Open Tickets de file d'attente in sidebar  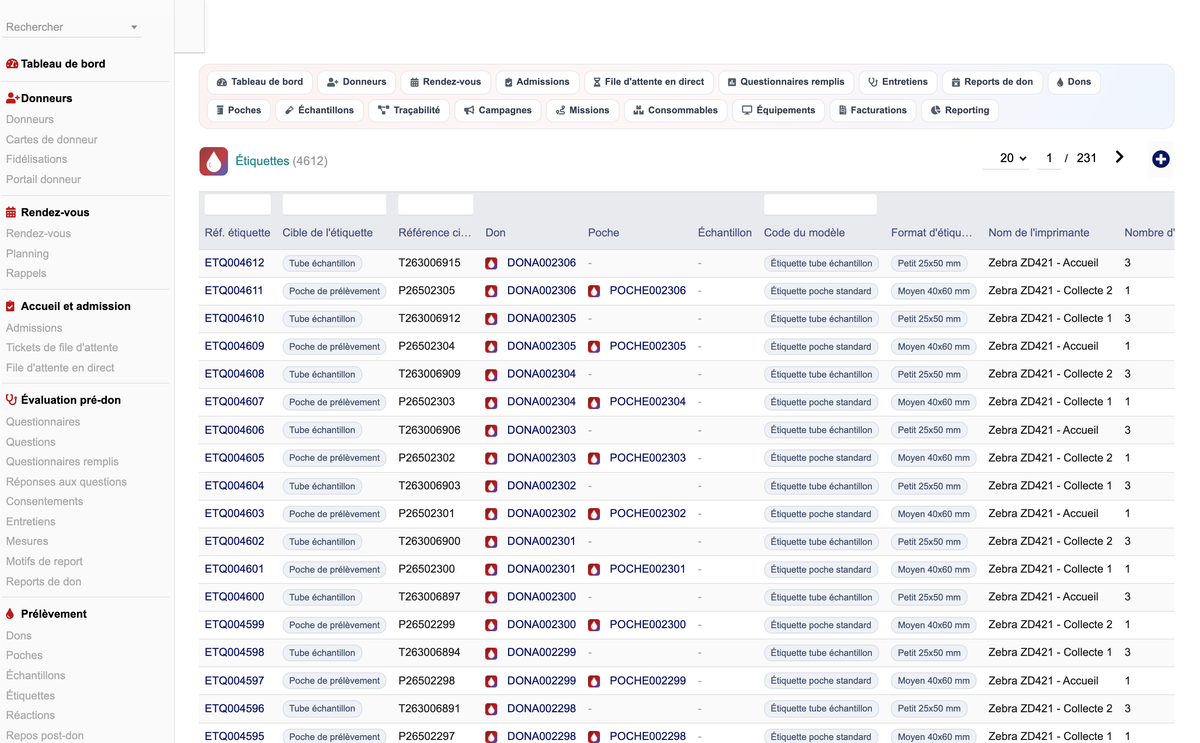(x=62, y=348)
